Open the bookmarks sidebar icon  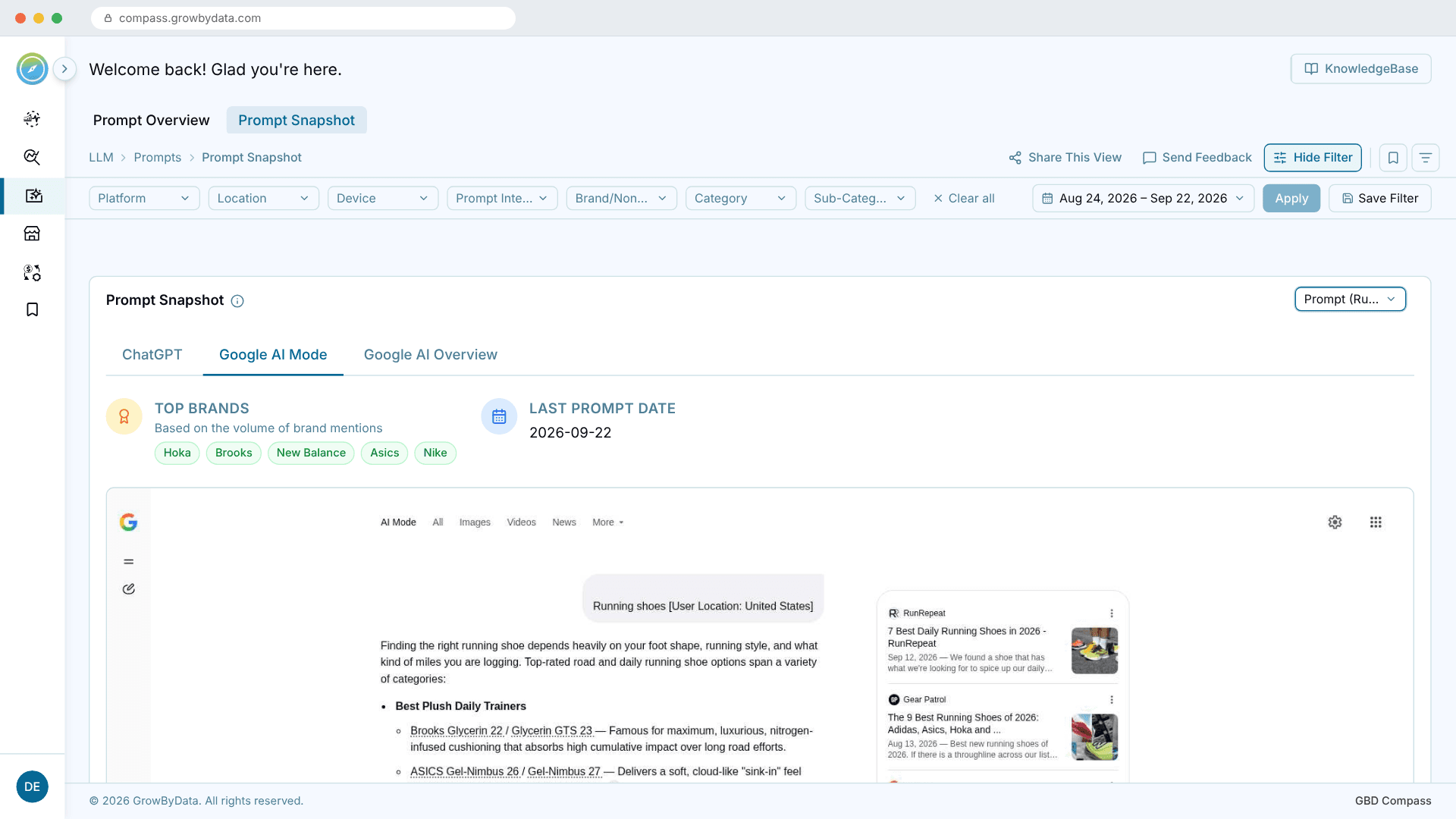(x=32, y=309)
